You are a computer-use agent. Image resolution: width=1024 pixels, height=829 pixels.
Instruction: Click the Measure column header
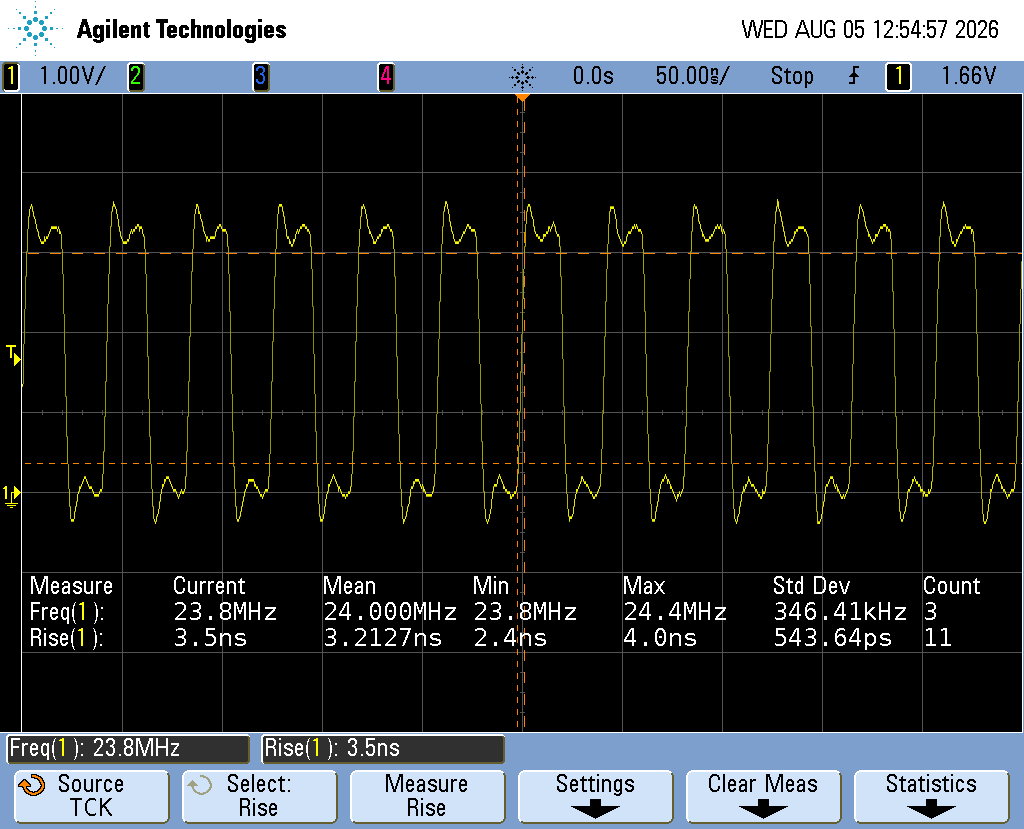point(71,585)
